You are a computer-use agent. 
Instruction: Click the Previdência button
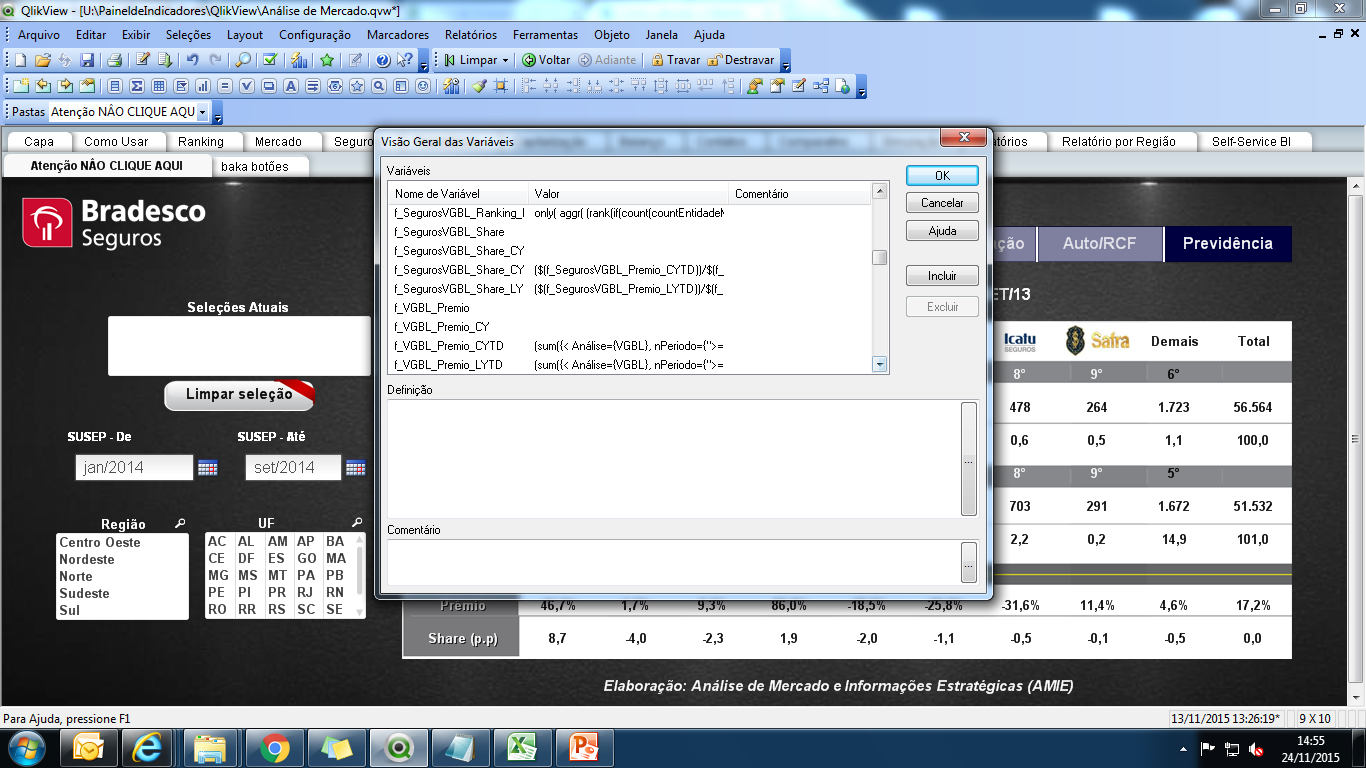[x=1228, y=243]
